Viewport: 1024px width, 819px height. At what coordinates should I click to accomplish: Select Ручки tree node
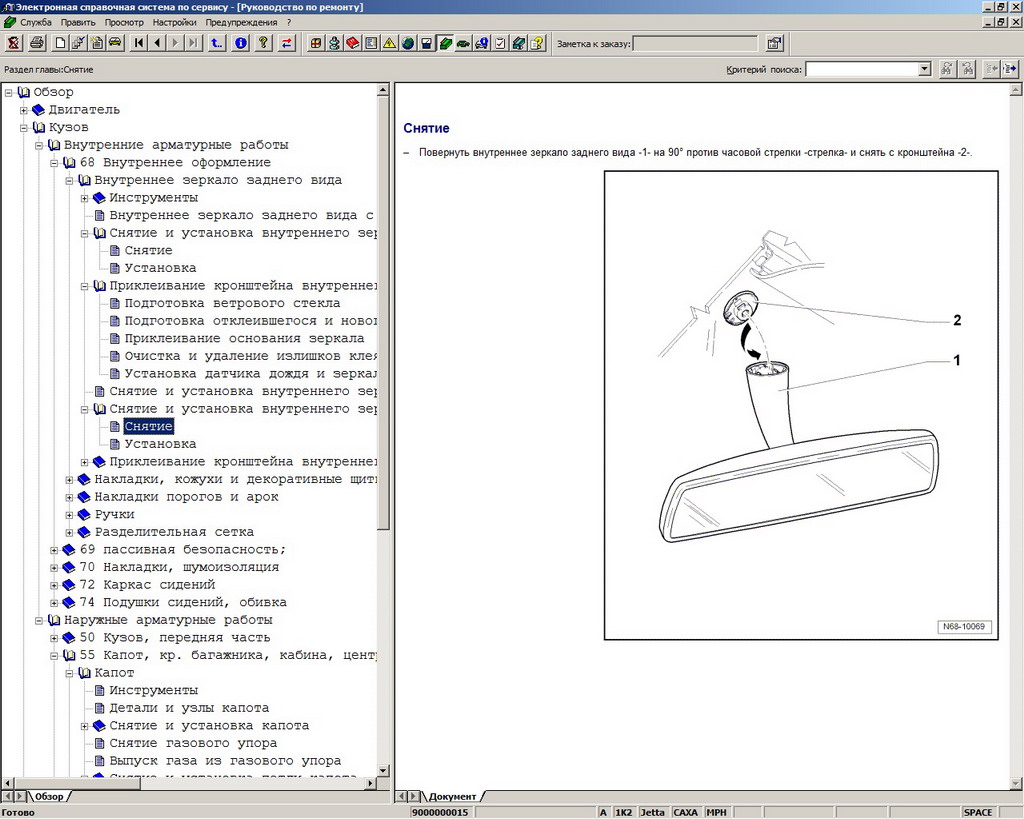[x=114, y=515]
